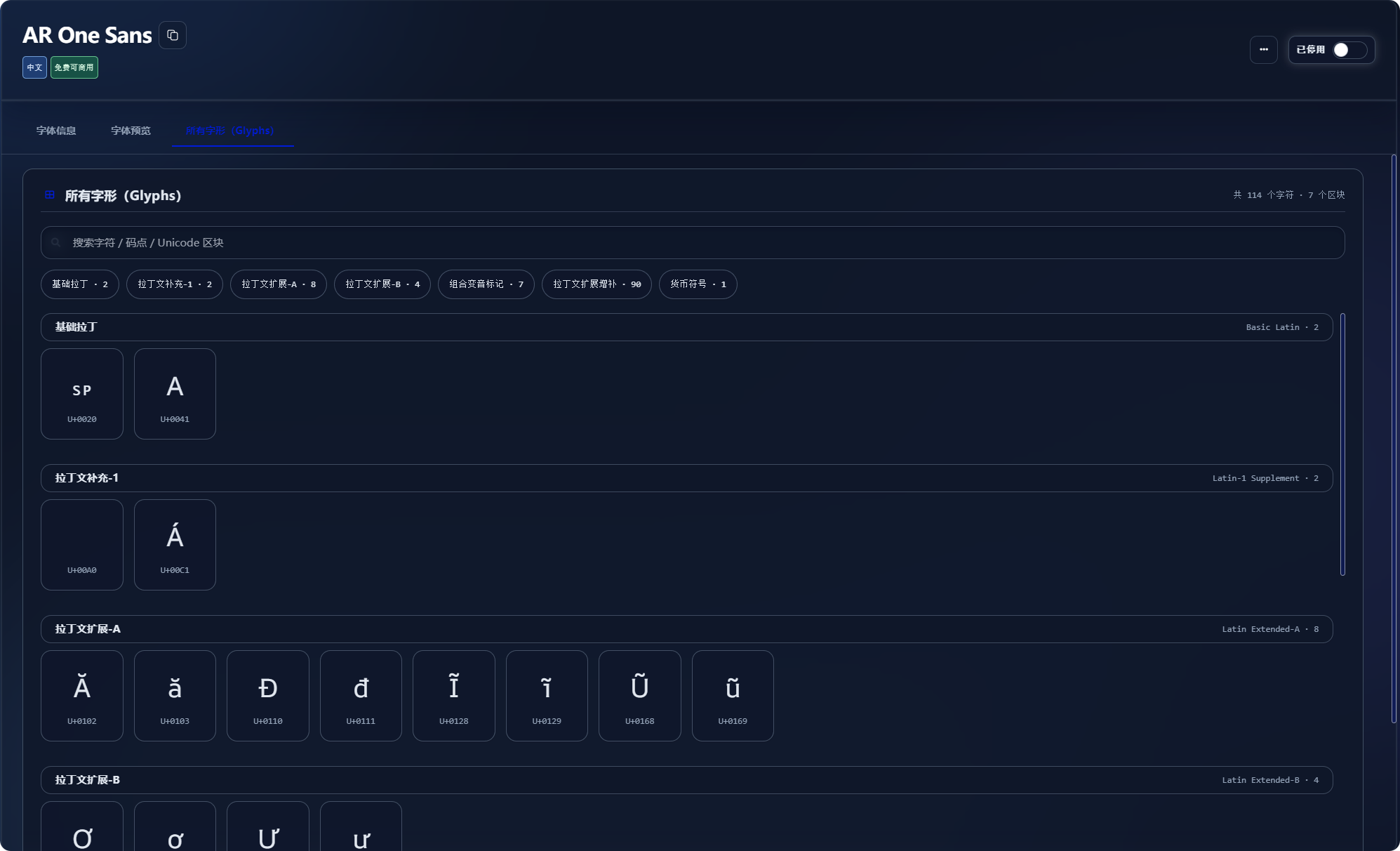
Task: Select the đ glyph U+0111
Action: 361,696
